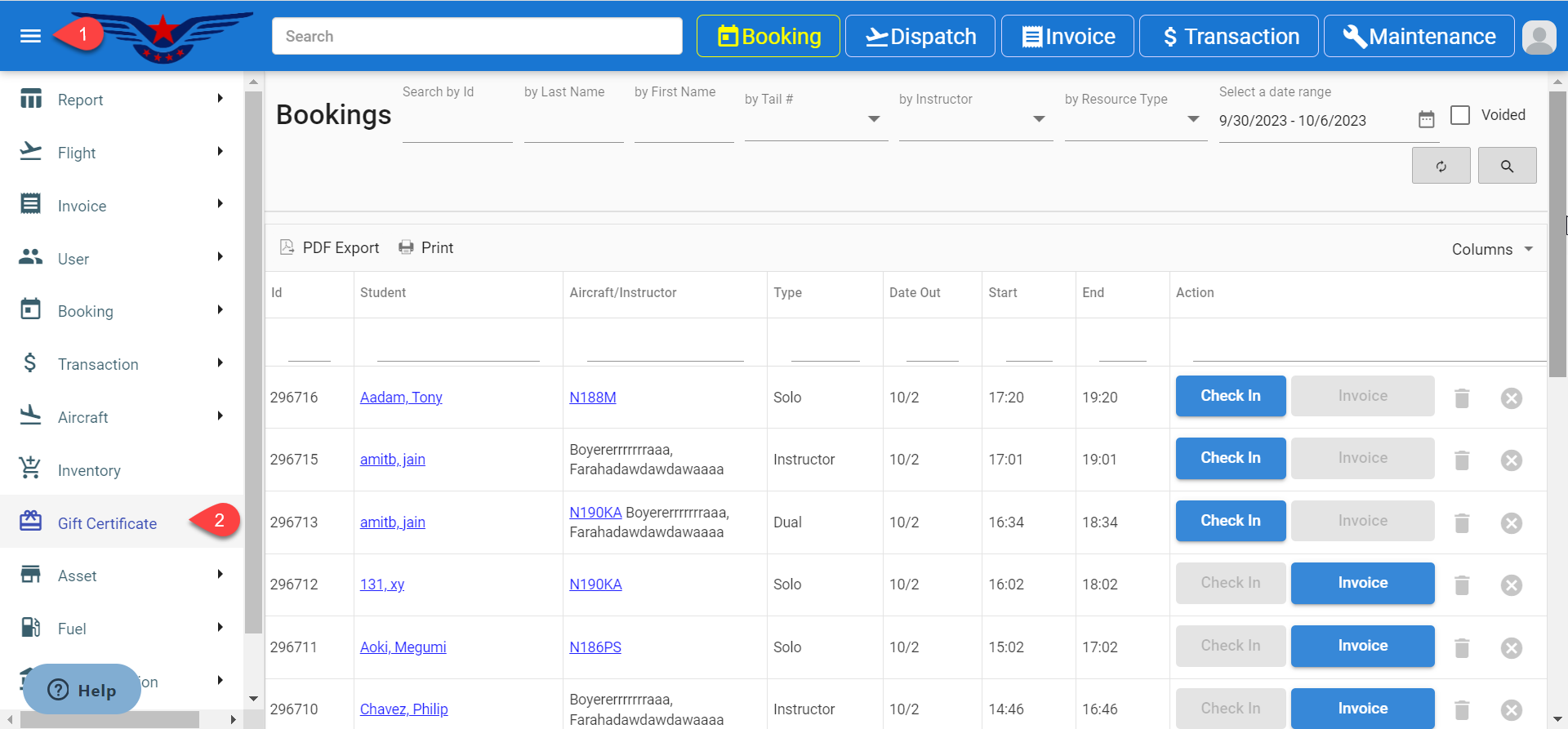Click the sidebar vertical scrollbar
Viewport: 1568px width, 729px height.
253,359
